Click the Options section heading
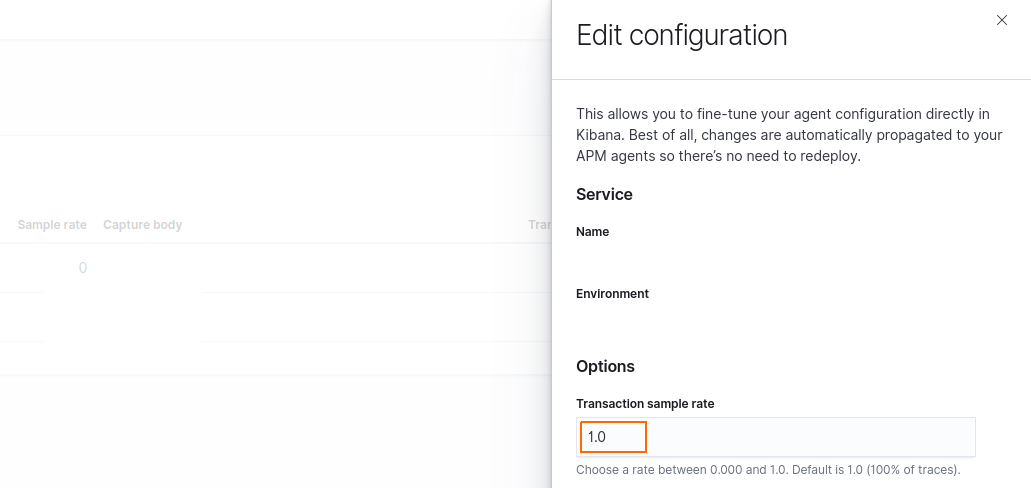Viewport: 1031px width, 488px height. (x=605, y=366)
